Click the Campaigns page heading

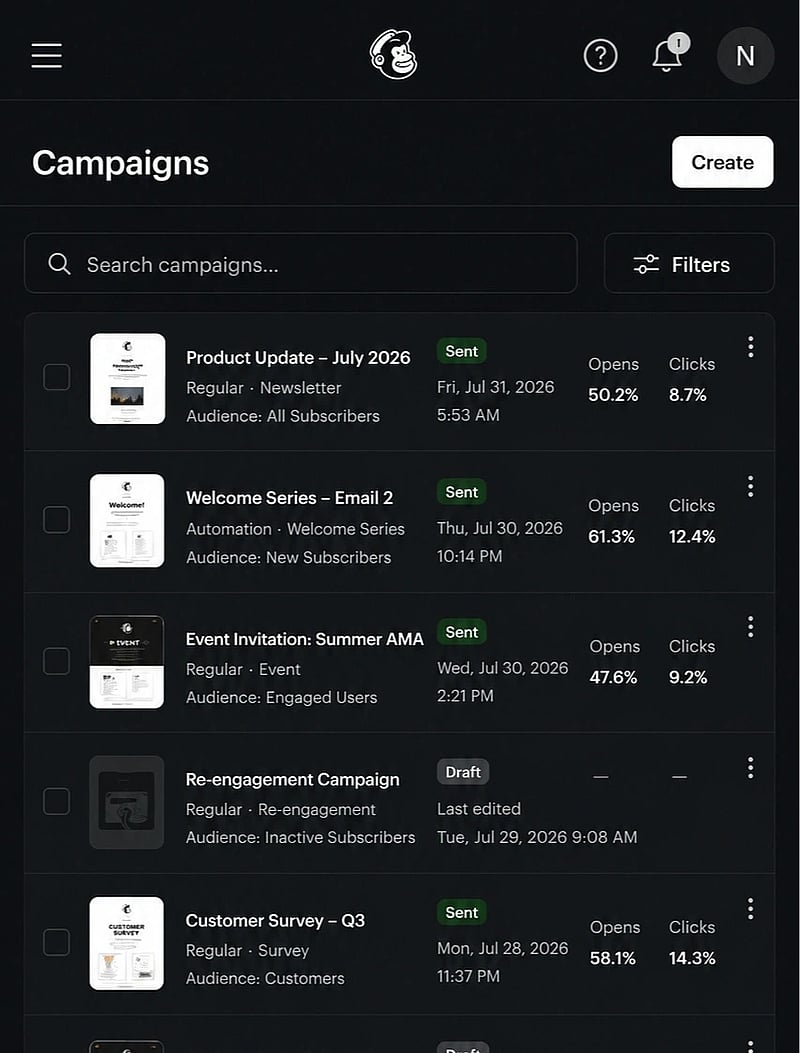[121, 163]
